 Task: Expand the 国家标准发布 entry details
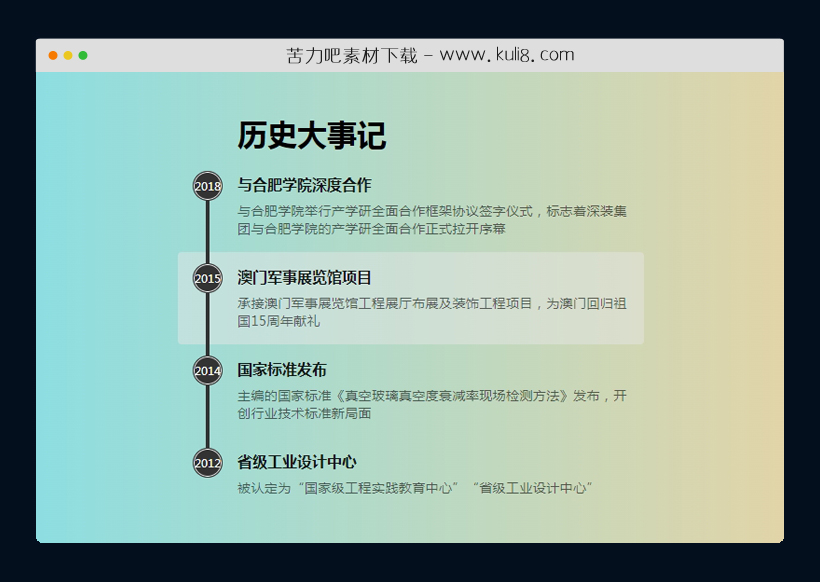click(x=283, y=369)
